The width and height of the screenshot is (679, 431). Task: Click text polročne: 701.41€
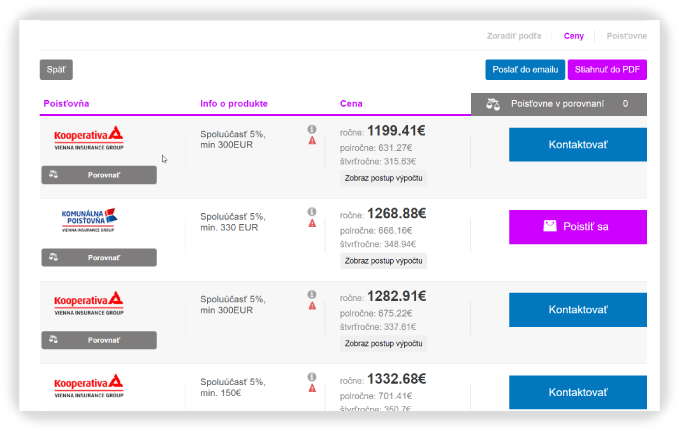pyautogui.click(x=376, y=396)
